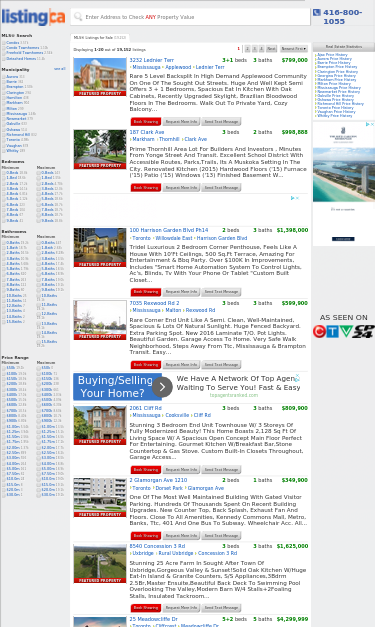The image size is (375, 627).
Task: Click the 2061 Cliff Rd property thumbnail
Action: point(100,425)
